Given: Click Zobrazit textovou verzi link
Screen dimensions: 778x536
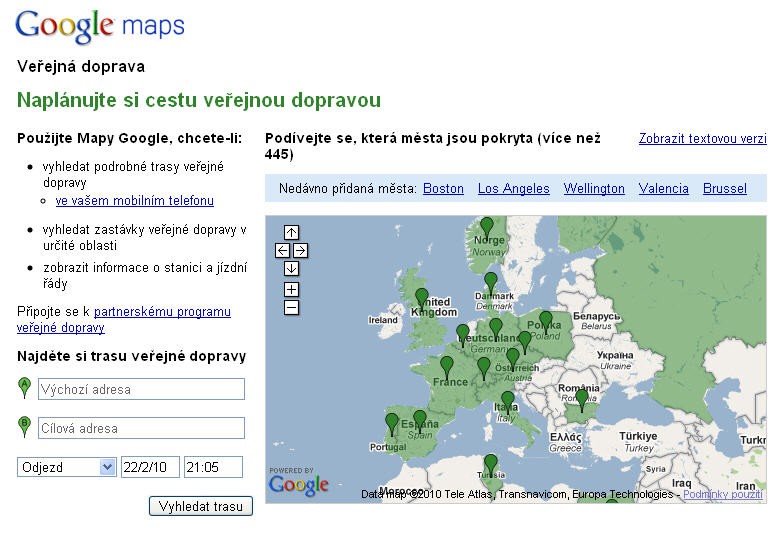Looking at the screenshot, I should click(x=703, y=138).
